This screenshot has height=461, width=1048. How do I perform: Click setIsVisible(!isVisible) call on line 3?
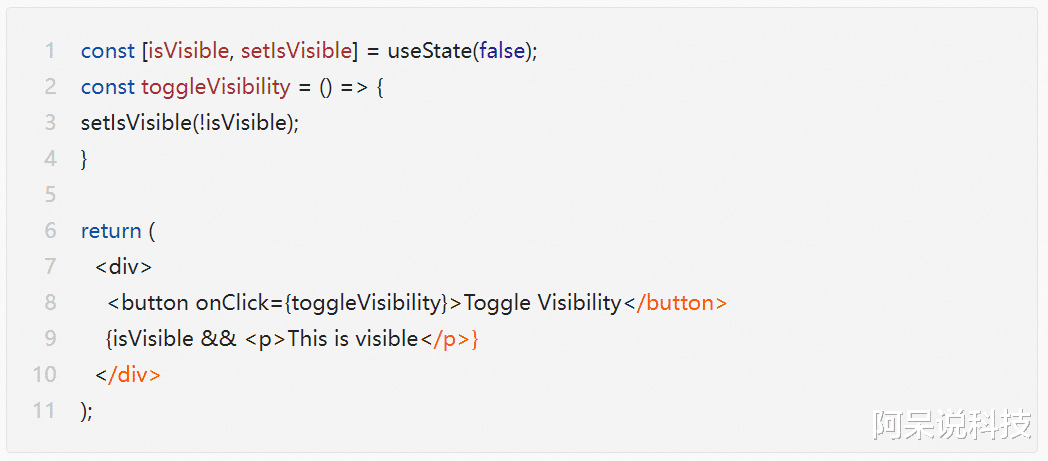click(190, 124)
